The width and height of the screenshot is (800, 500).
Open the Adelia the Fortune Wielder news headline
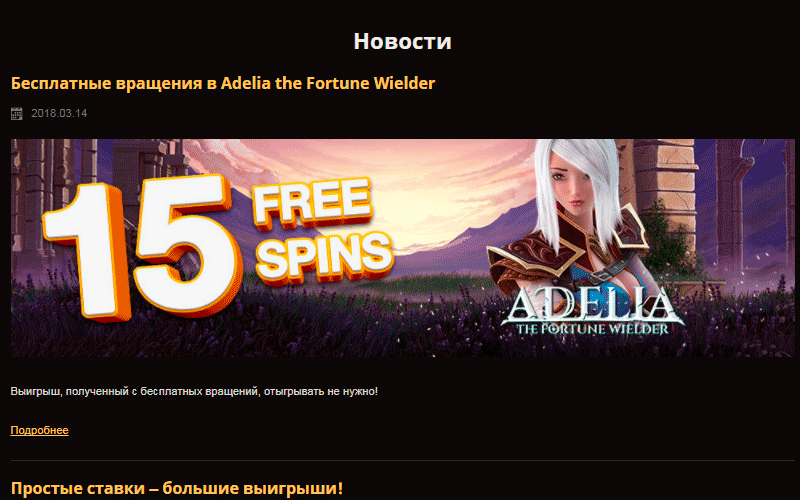[223, 83]
